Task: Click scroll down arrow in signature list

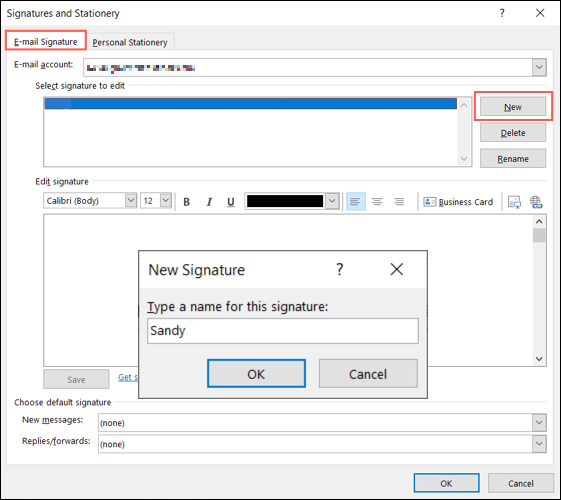Action: 464,158
